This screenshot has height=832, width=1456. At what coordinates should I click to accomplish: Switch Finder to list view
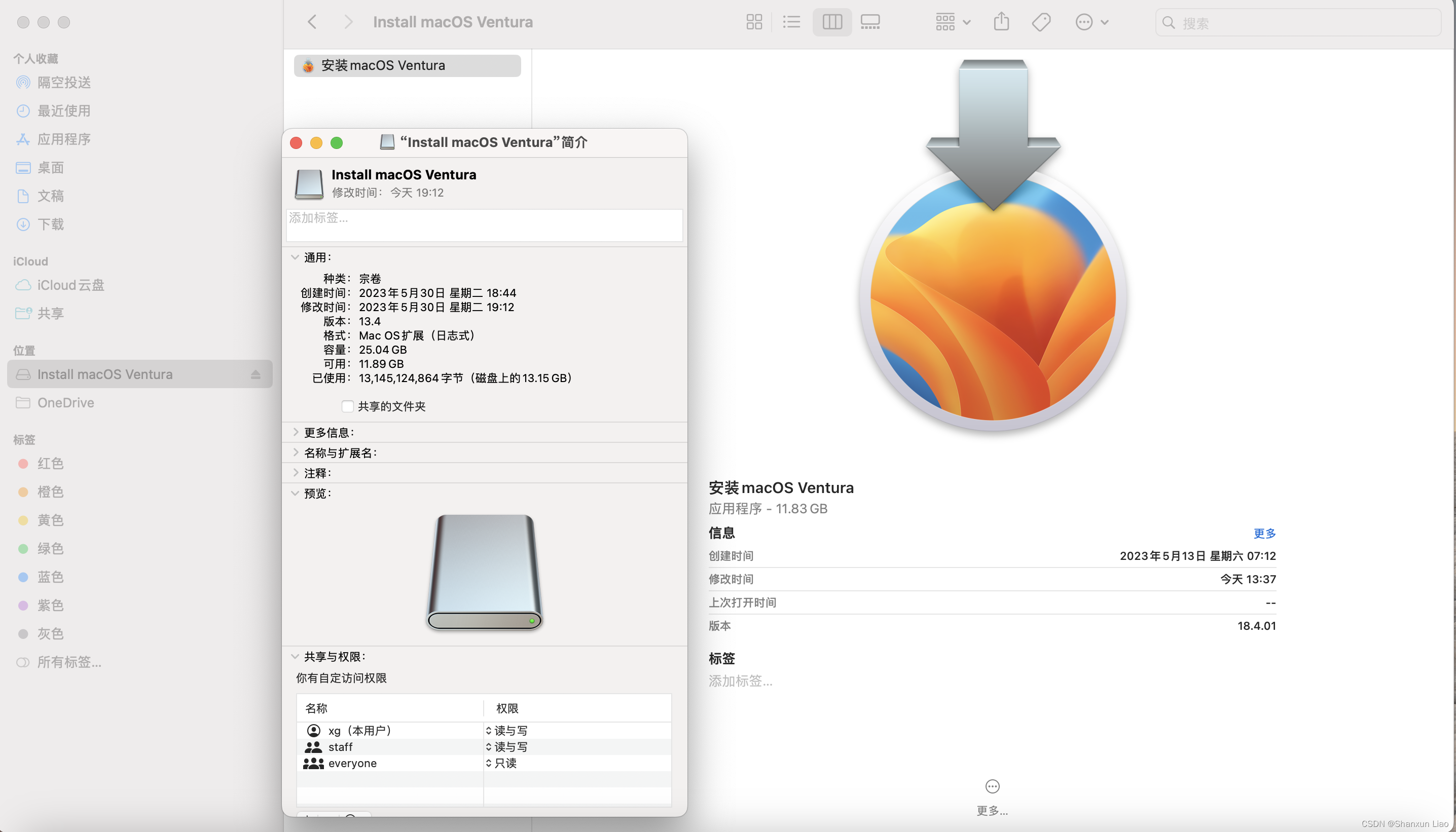(x=791, y=22)
